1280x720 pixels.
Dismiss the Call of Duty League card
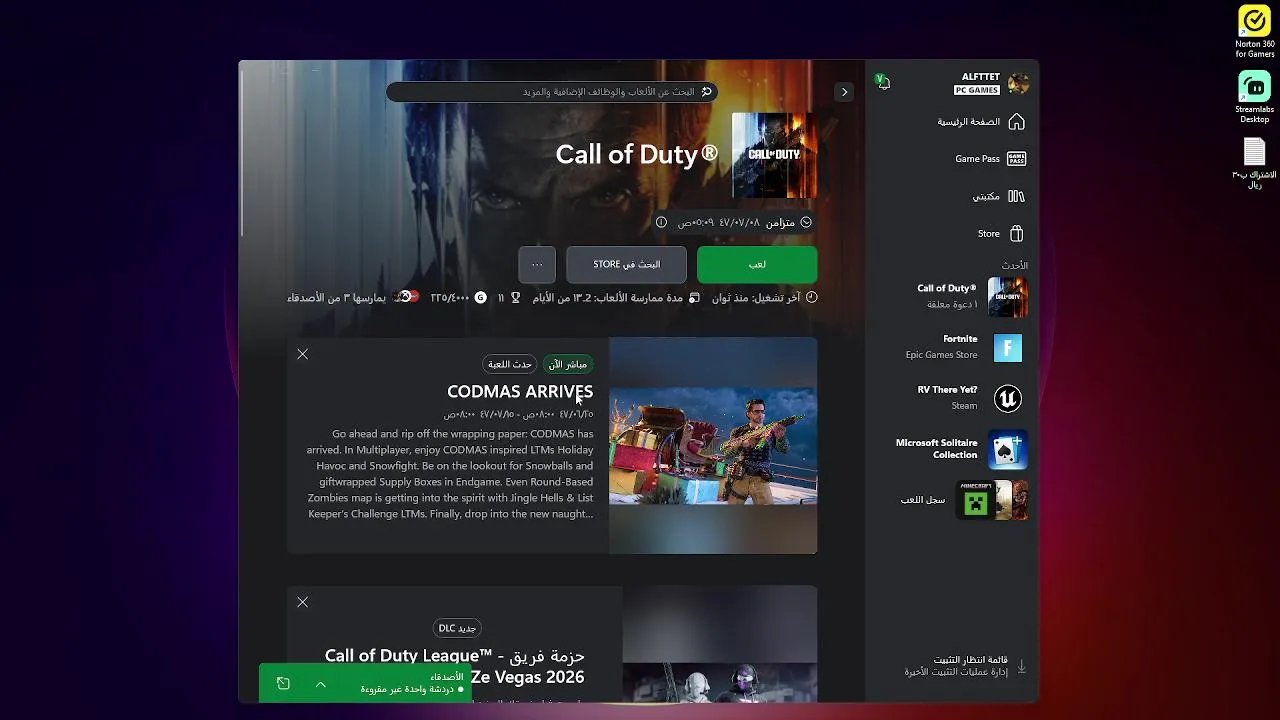click(302, 602)
